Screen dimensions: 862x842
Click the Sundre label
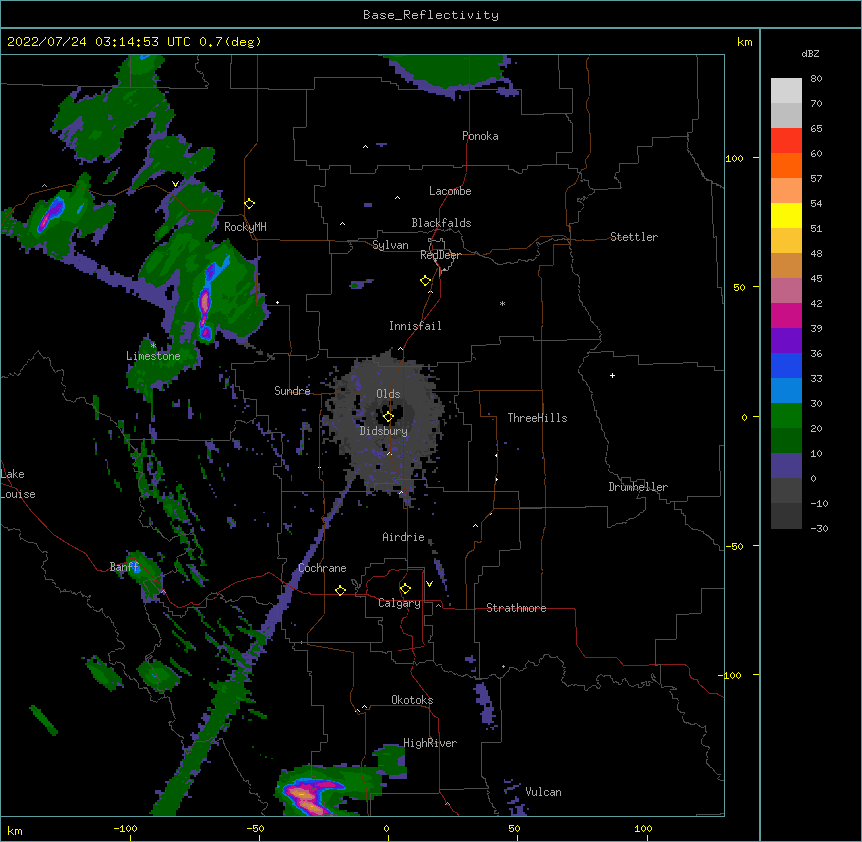[x=292, y=391]
